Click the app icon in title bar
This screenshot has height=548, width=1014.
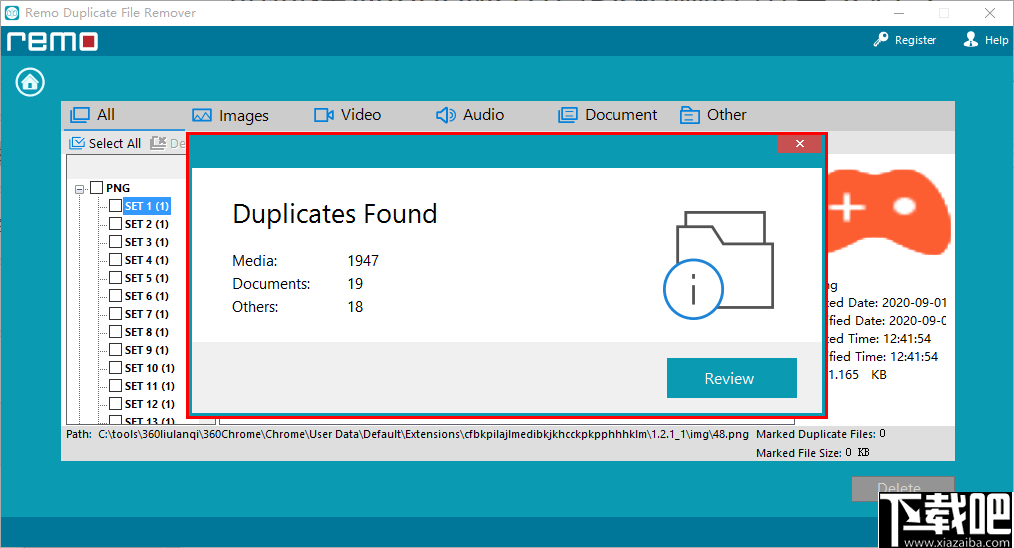click(x=12, y=12)
